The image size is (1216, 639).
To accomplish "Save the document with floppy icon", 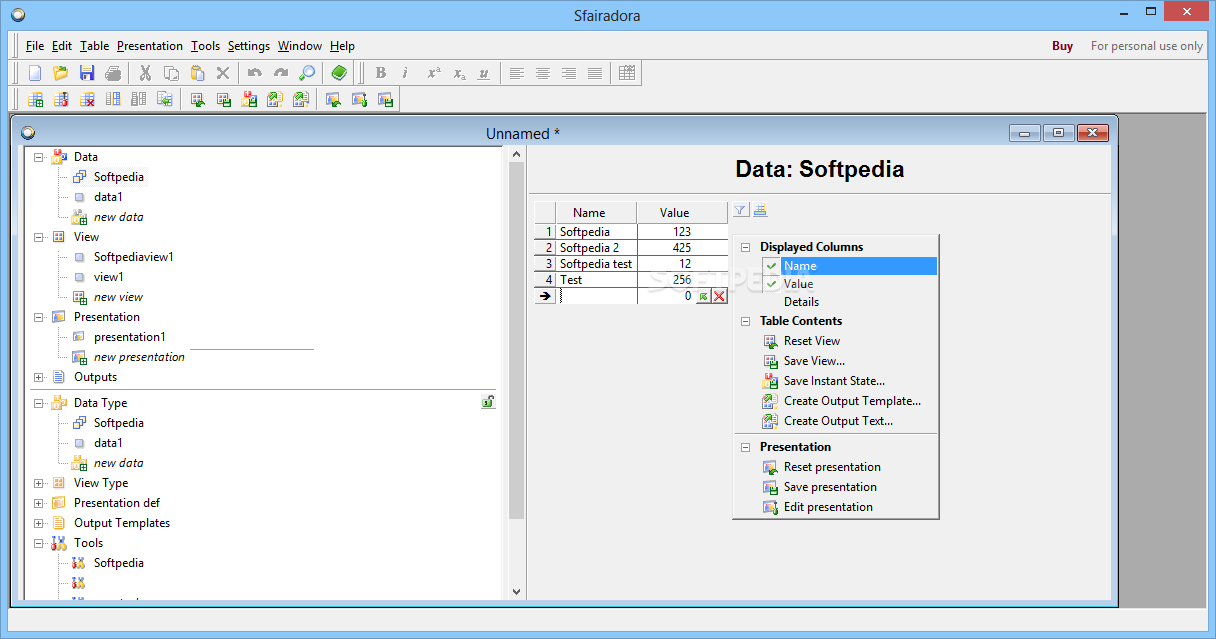I will (x=87, y=73).
